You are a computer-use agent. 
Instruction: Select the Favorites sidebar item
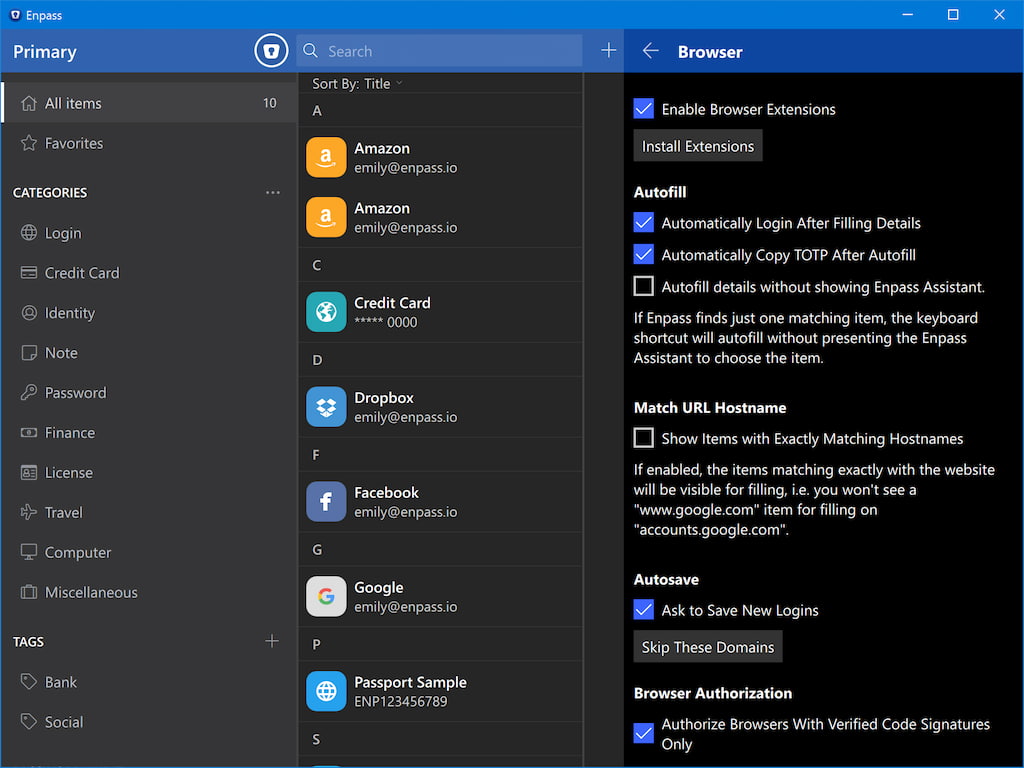coord(74,143)
